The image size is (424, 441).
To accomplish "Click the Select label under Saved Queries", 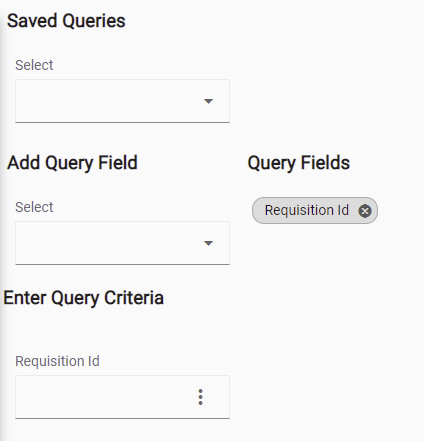I will [x=34, y=65].
